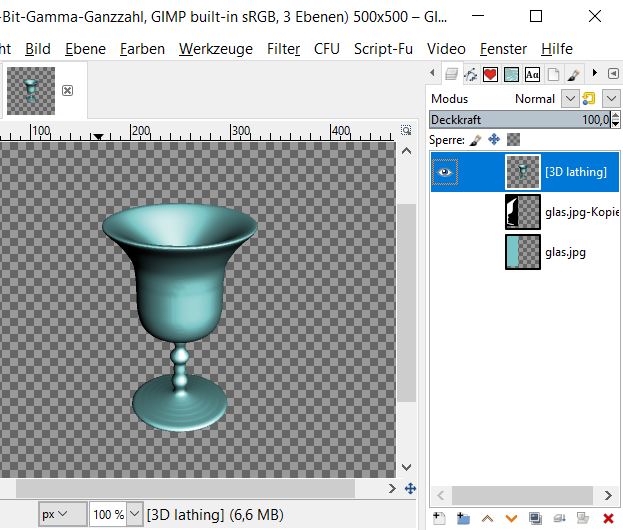
Task: Toggle lock pixels brush icon
Action: [476, 140]
